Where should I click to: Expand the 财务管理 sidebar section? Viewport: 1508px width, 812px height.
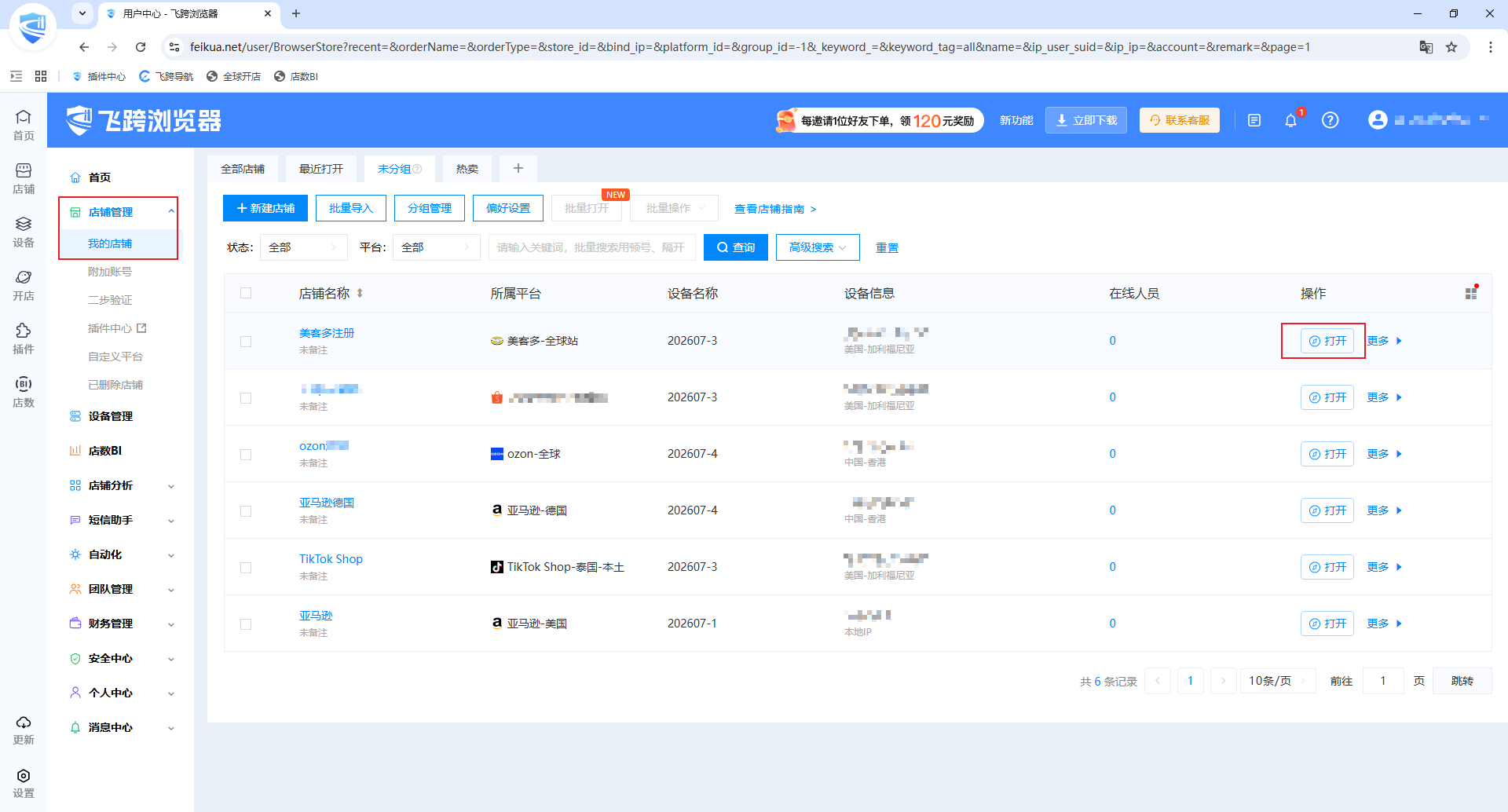pyautogui.click(x=171, y=624)
